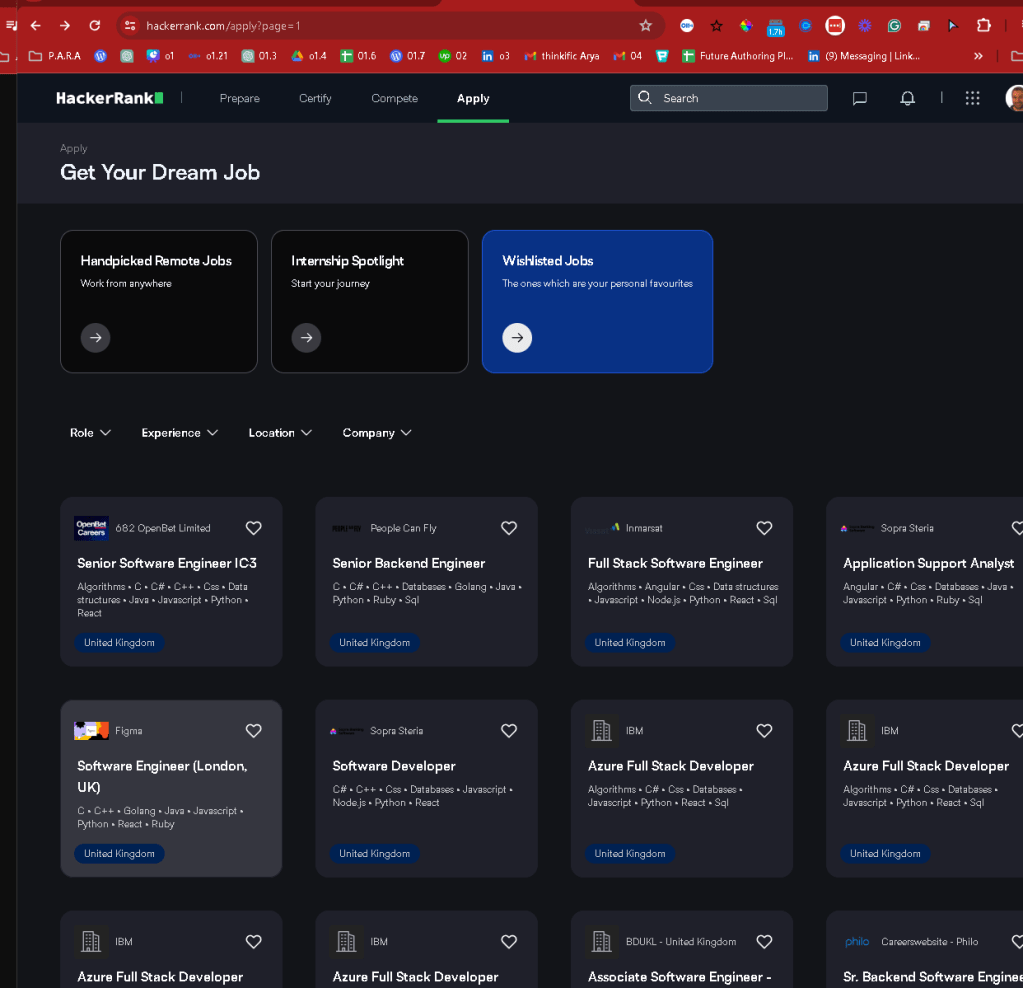Open the browser extensions puzzle icon
Viewport: 1023px width, 988px height.
983,25
